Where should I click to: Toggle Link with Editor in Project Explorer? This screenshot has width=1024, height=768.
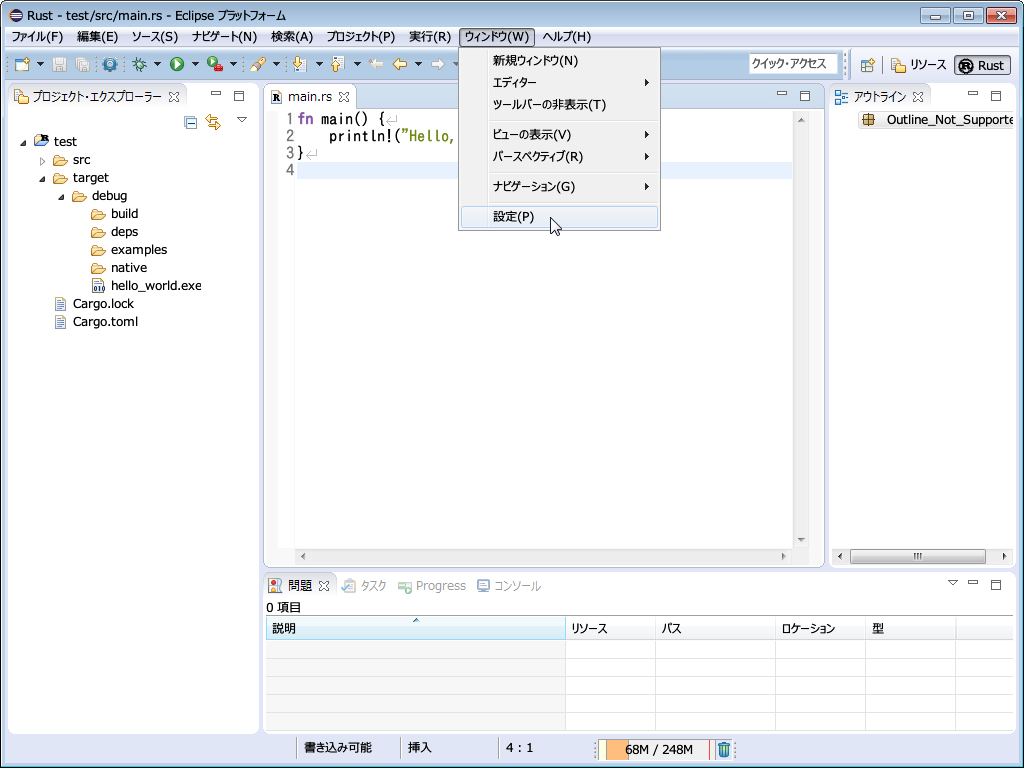[213, 121]
